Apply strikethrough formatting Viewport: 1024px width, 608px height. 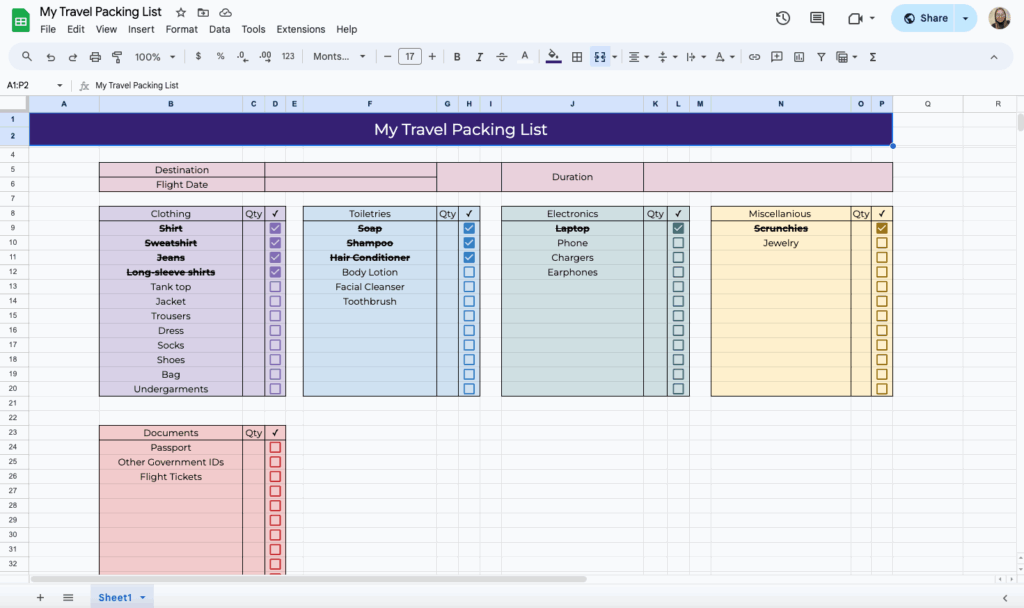(x=501, y=57)
